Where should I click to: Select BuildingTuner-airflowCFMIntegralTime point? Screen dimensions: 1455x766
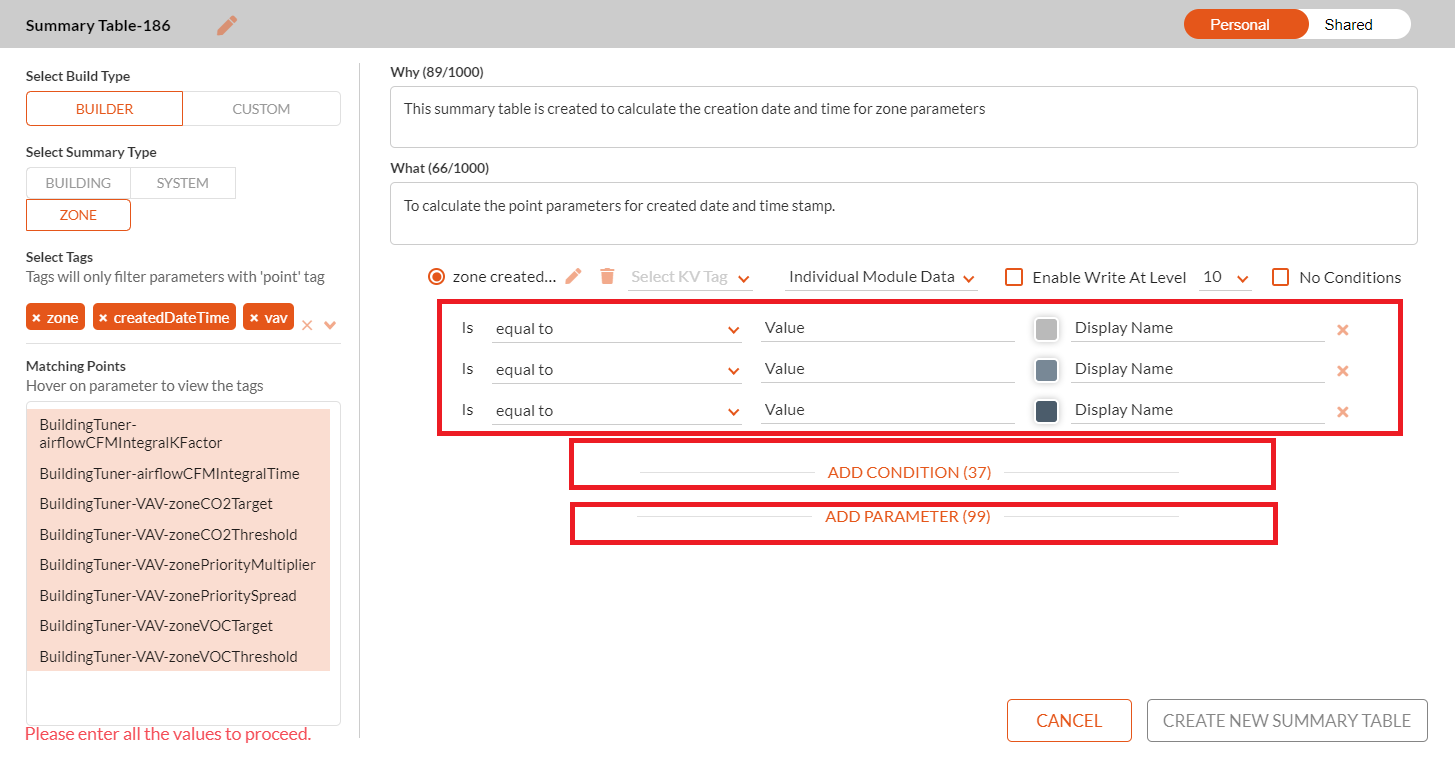click(178, 473)
